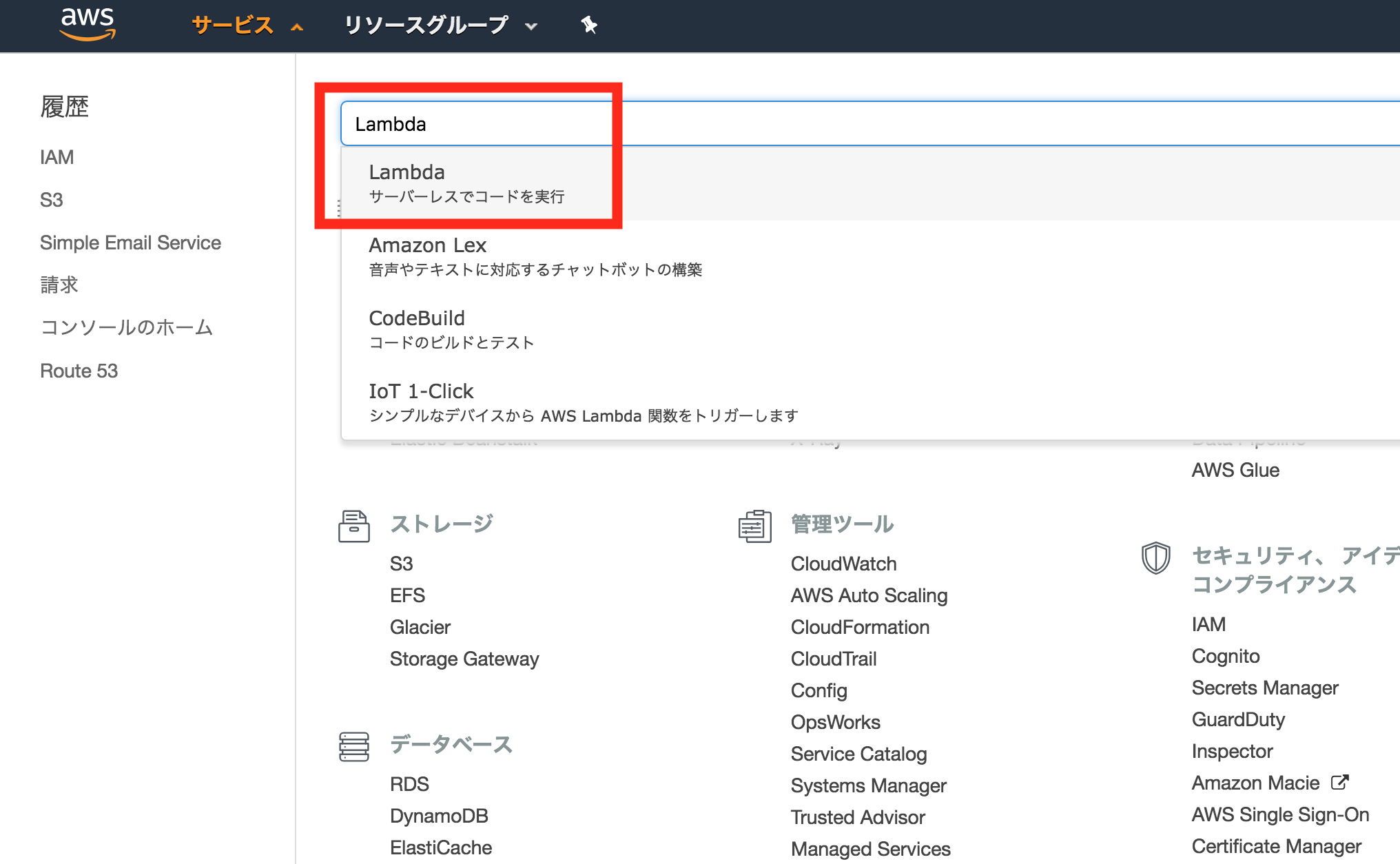Click external link icon beside Amazon Macie
The image size is (1400, 864).
click(x=1339, y=782)
